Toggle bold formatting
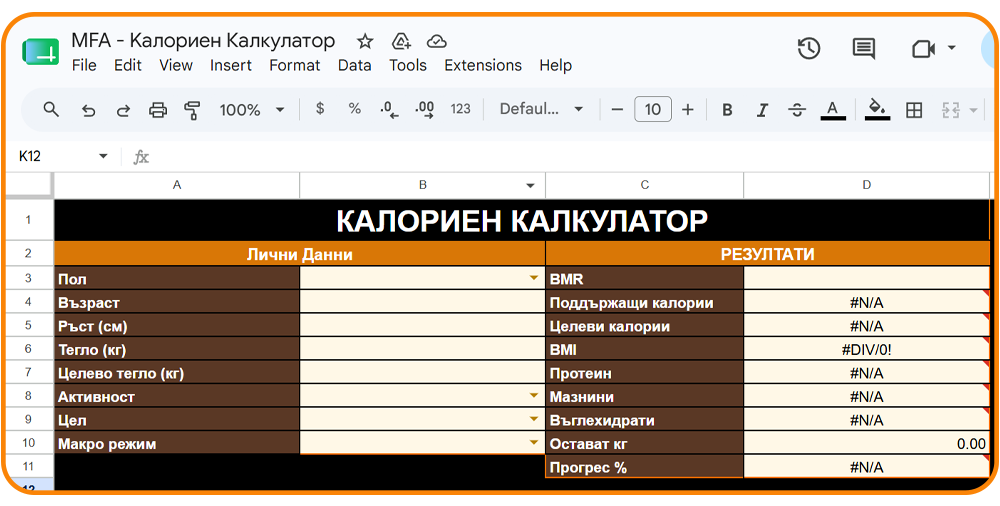The height and width of the screenshot is (506, 1000). 727,110
